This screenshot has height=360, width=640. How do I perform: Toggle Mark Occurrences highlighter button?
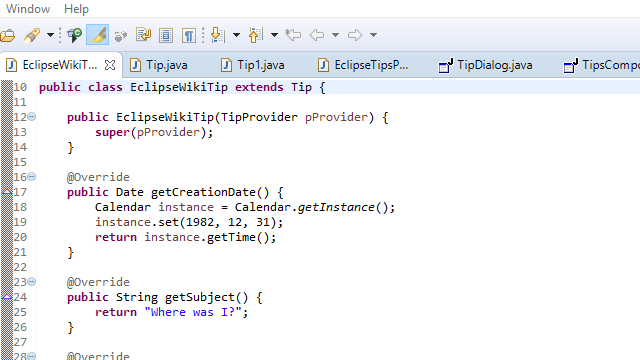pyautogui.click(x=98, y=35)
